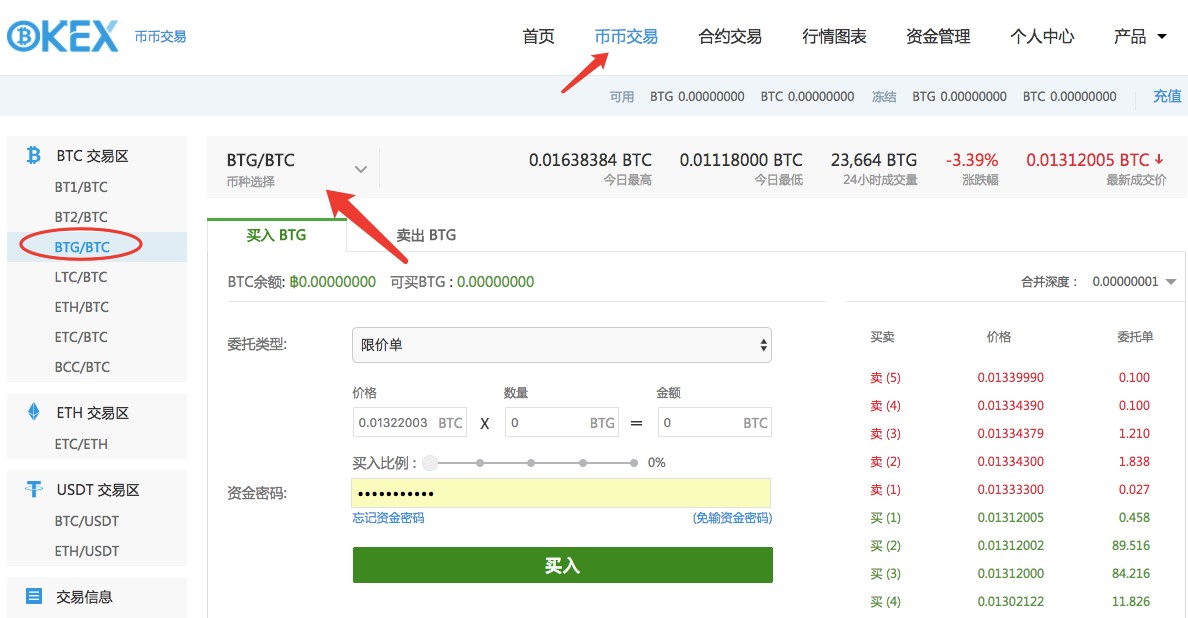The width and height of the screenshot is (1188, 618).
Task: Click the BTC余额 value 0.00000000
Action: [334, 282]
